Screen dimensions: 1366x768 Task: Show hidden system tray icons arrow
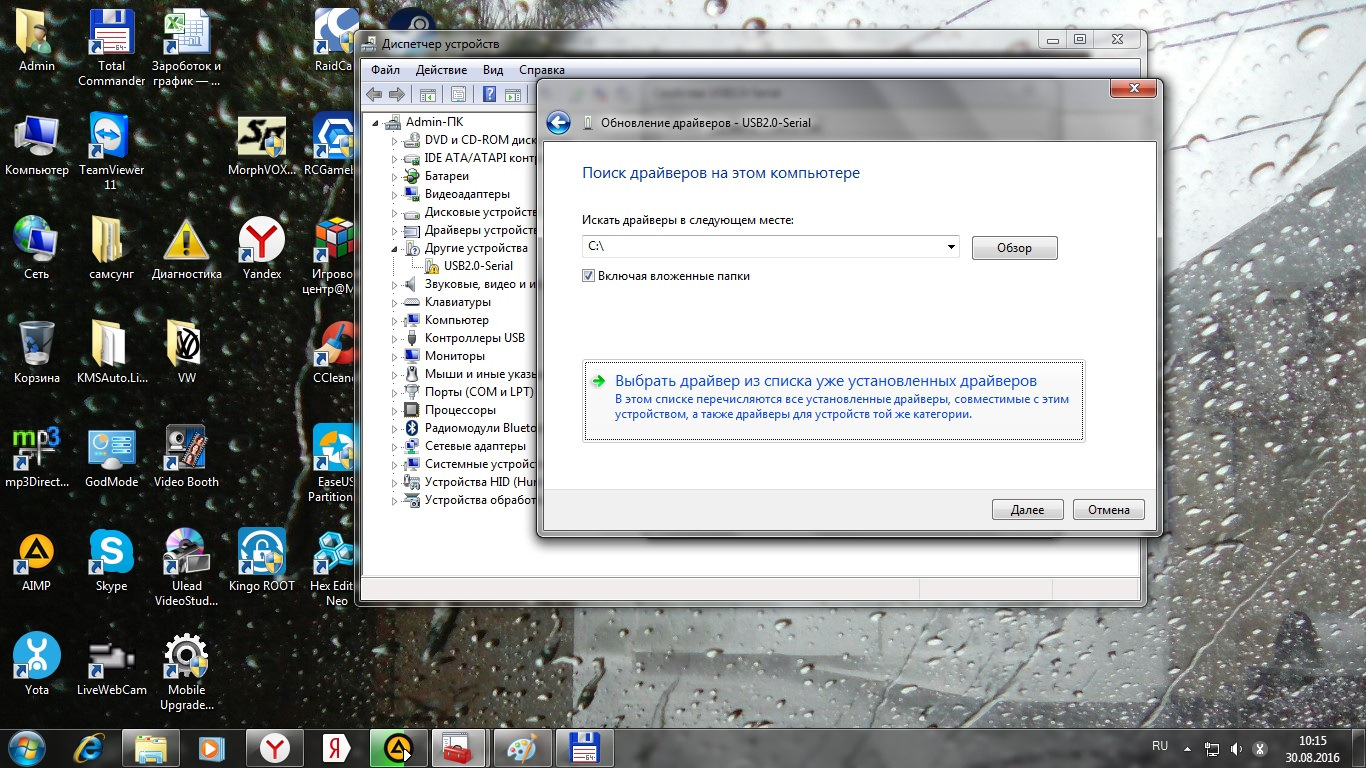[1187, 748]
